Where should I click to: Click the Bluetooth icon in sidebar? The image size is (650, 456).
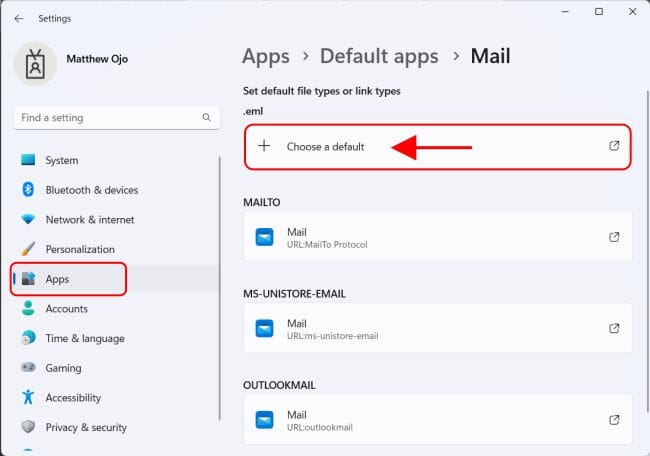coord(28,189)
